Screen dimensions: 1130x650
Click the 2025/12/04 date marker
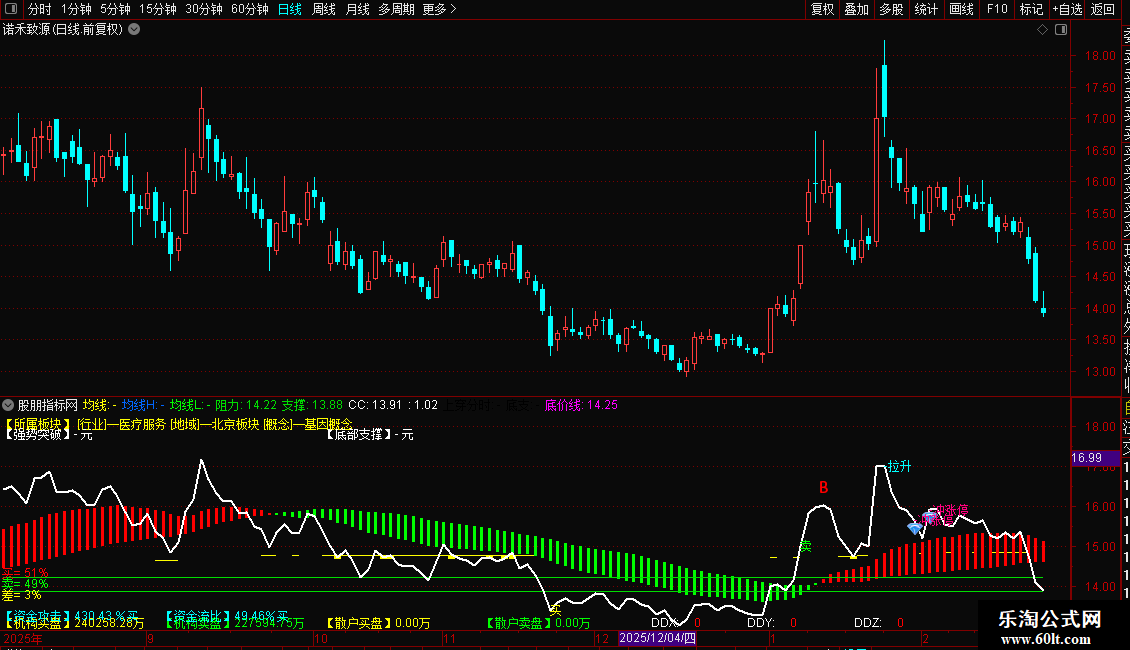(657, 638)
